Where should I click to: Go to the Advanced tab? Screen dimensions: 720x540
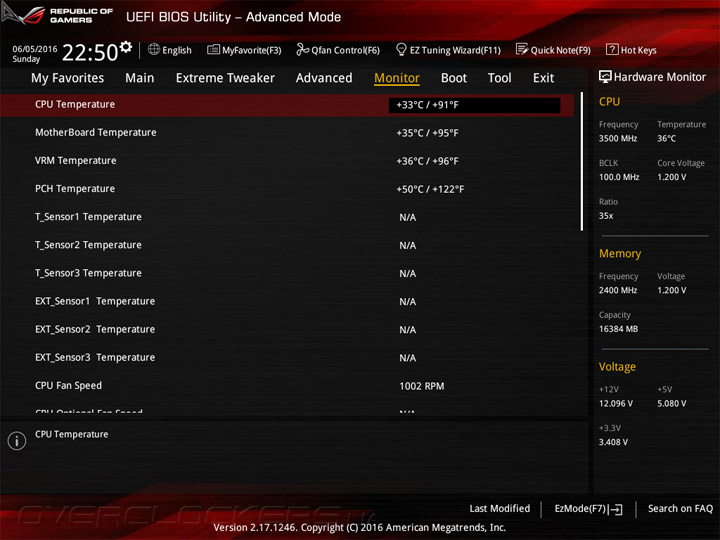(x=324, y=78)
